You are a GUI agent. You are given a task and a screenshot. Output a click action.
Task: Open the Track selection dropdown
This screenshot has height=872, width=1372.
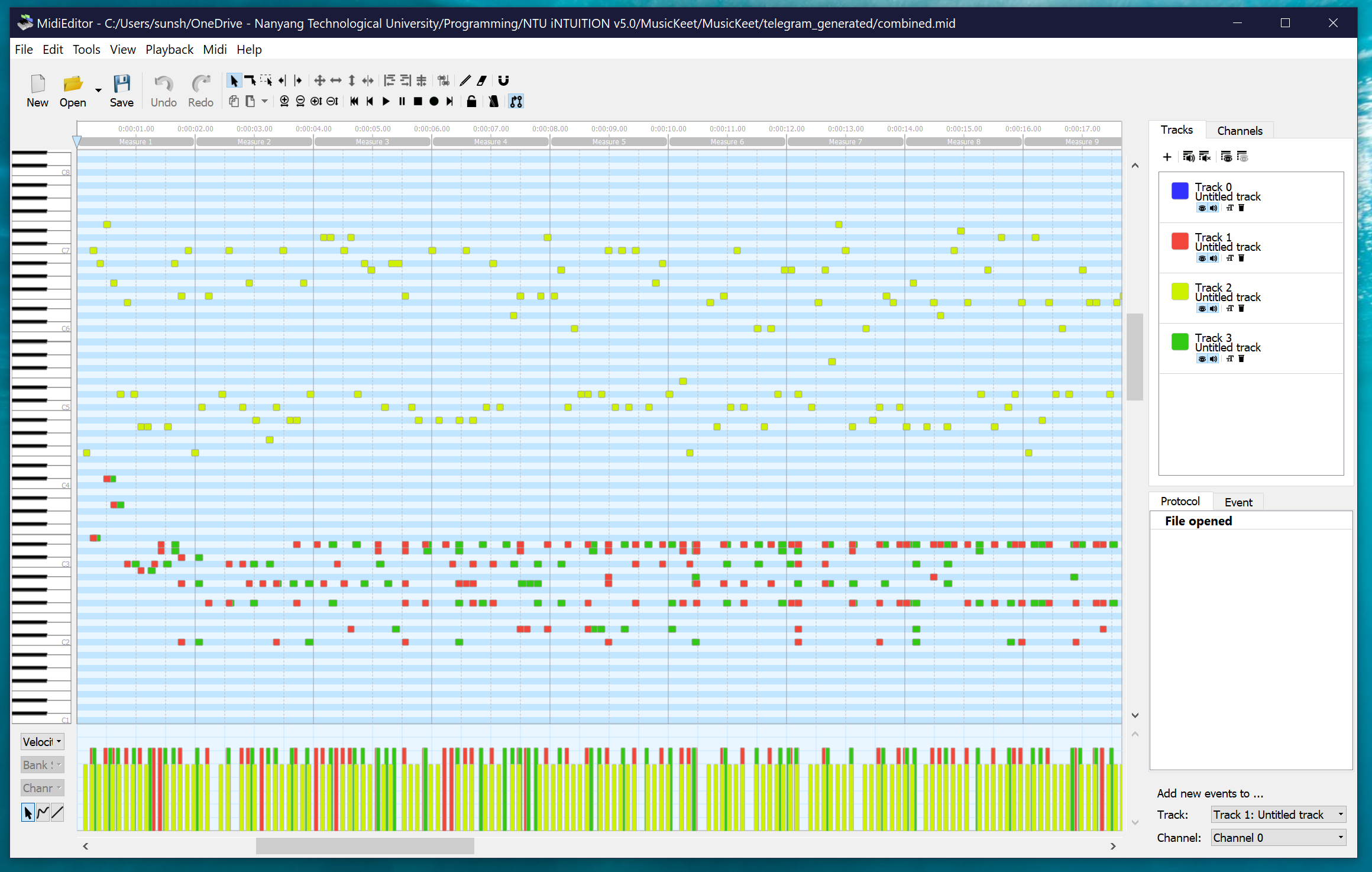click(x=1278, y=815)
